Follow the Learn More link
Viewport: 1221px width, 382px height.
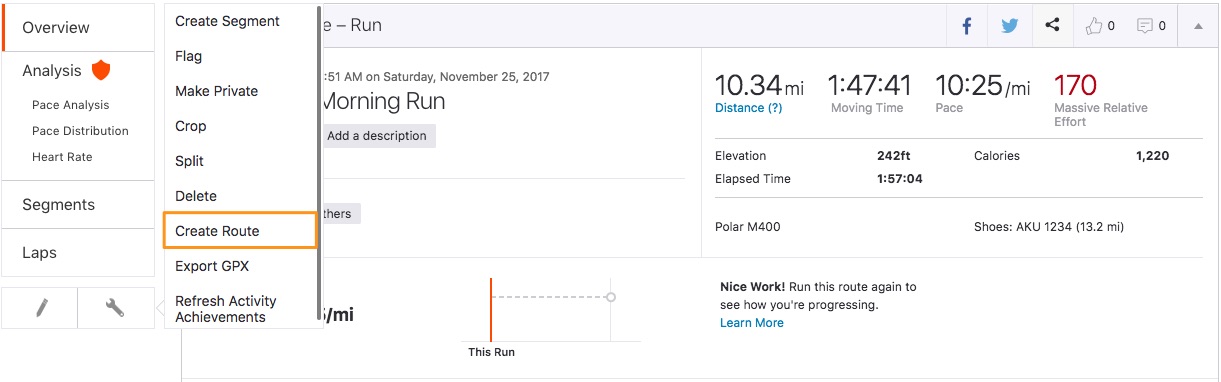[752, 323]
